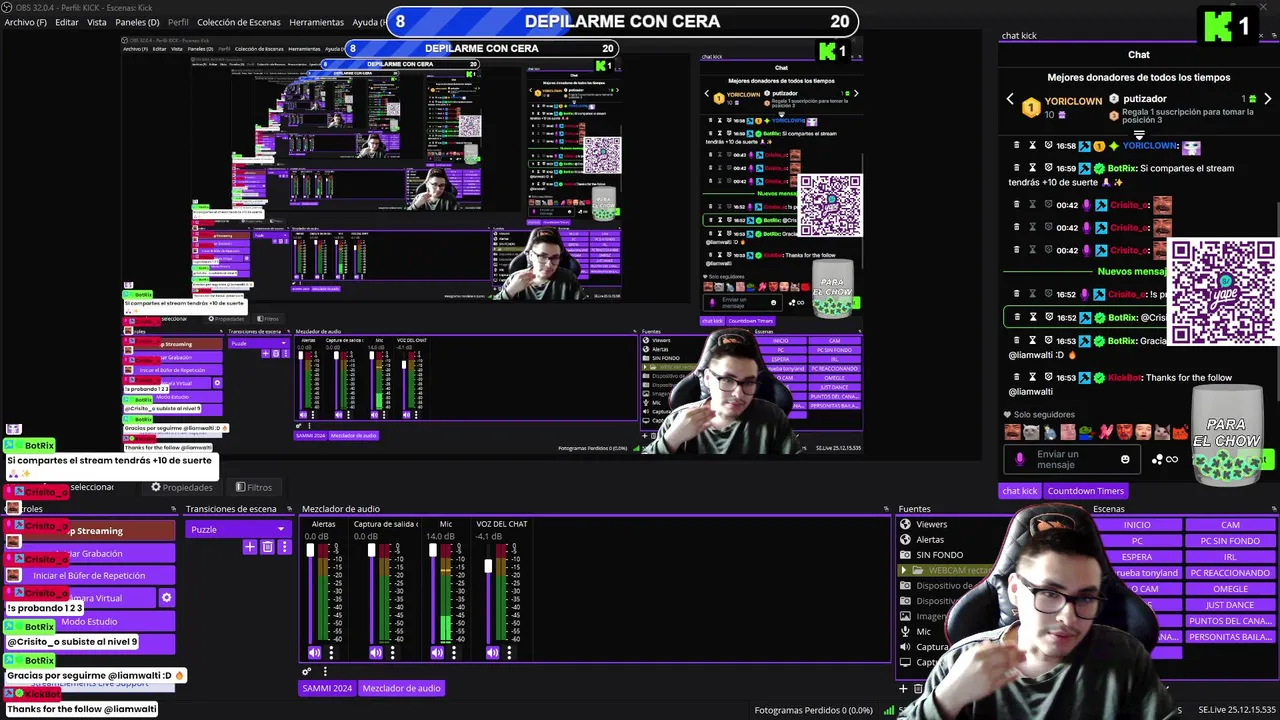Ban YORICLOWN from the 16:58 message
This screenshot has width=1280, height=720.
(x=1048, y=146)
